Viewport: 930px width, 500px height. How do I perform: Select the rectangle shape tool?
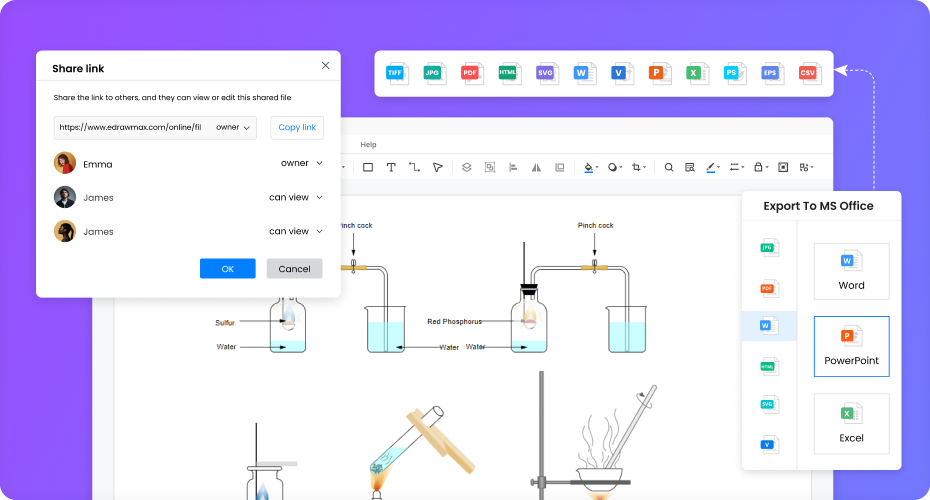click(368, 167)
